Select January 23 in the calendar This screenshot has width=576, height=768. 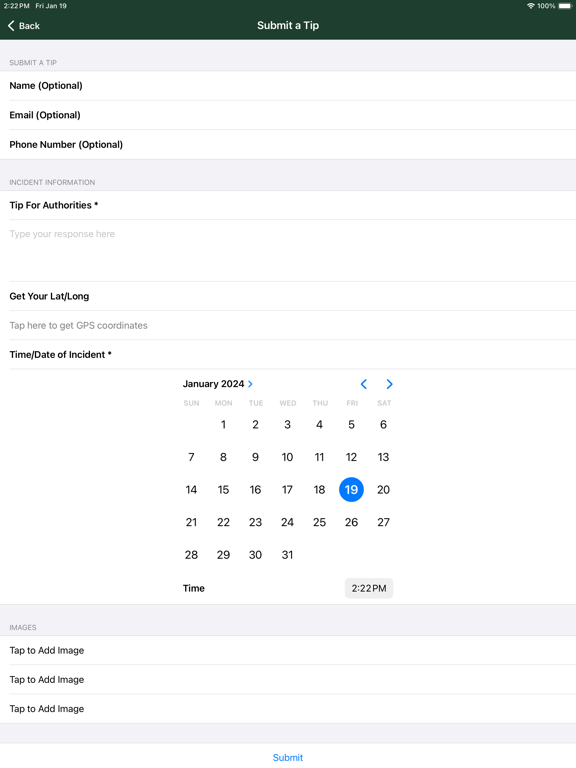(255, 522)
